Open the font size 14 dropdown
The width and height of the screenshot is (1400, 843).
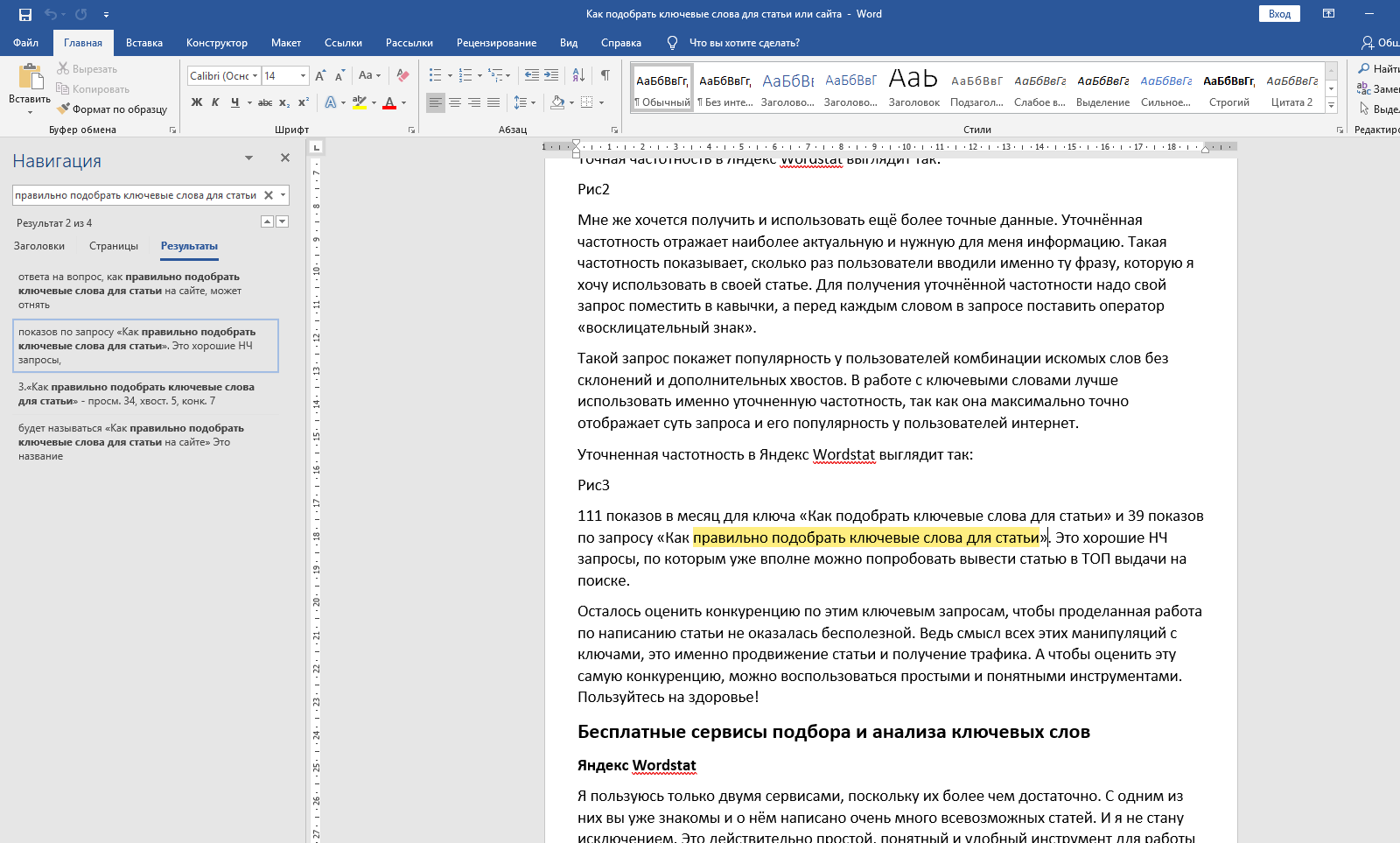[304, 76]
